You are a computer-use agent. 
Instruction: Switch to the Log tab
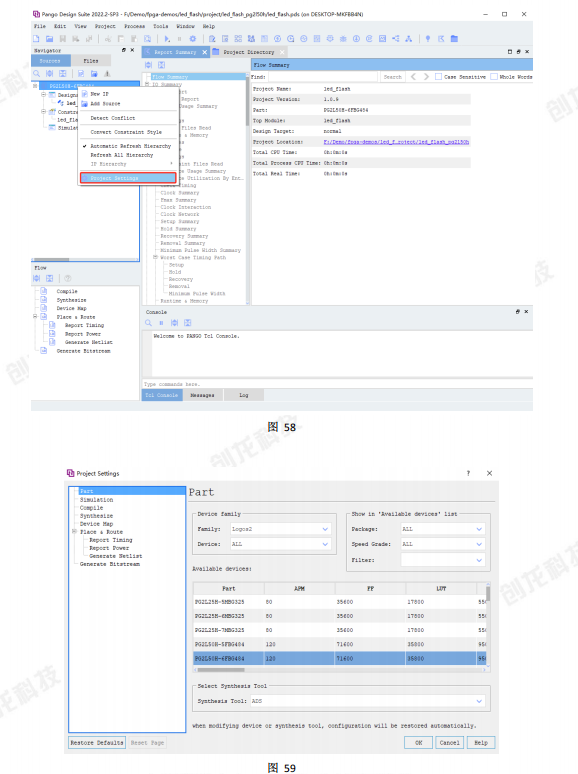click(244, 395)
